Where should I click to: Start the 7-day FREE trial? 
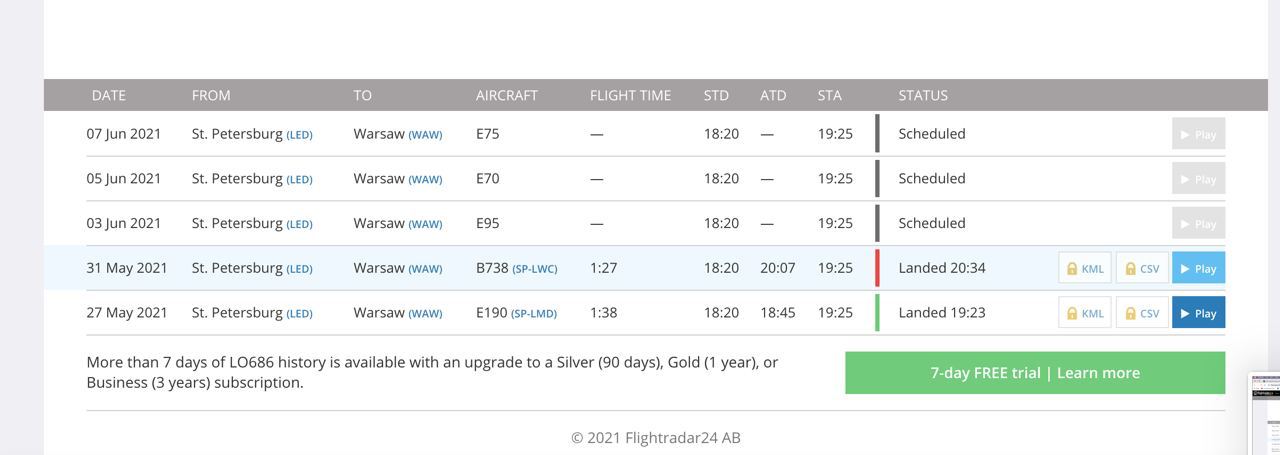click(x=1035, y=373)
